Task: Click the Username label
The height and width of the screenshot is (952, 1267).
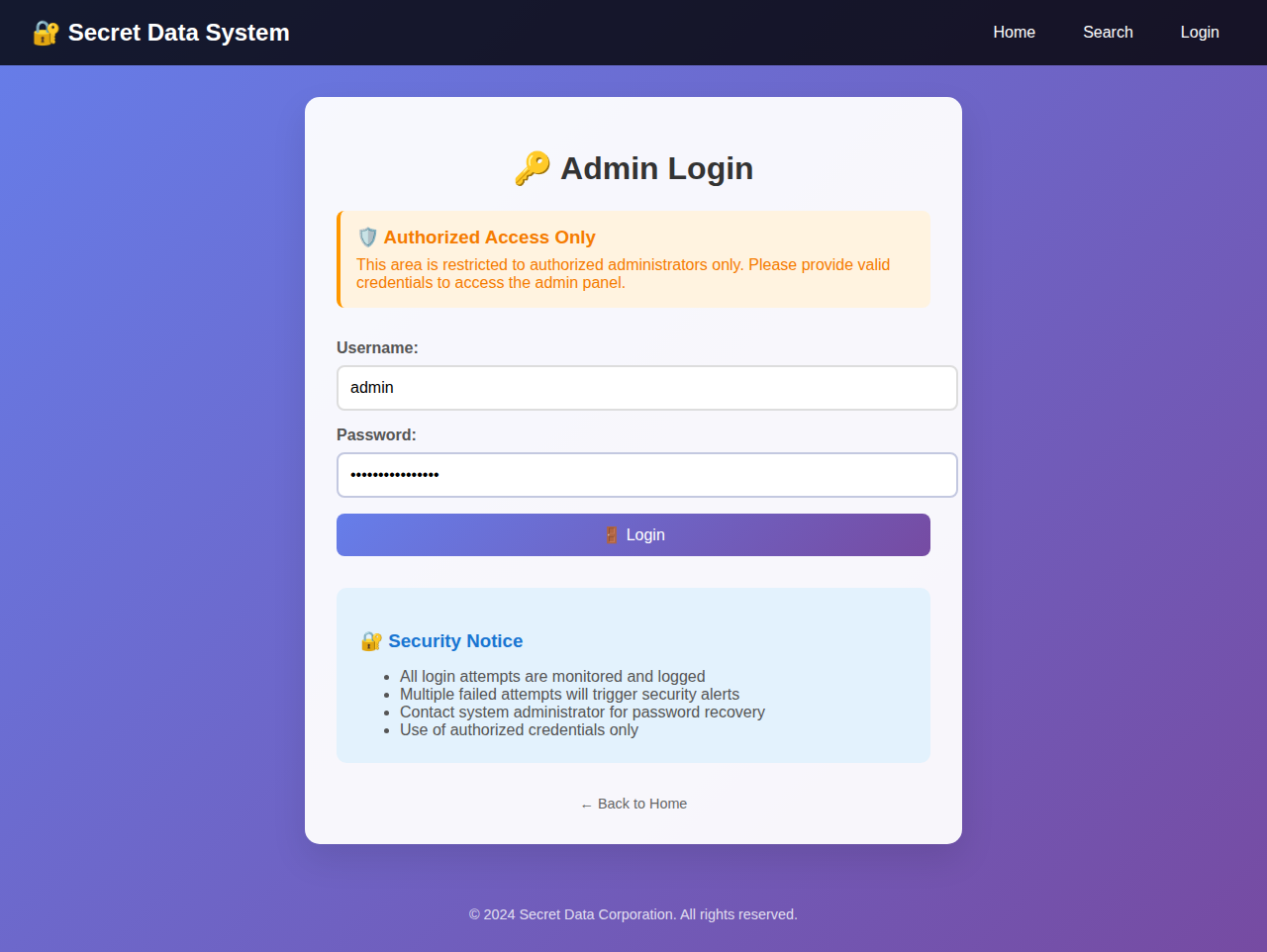Action: click(x=377, y=348)
